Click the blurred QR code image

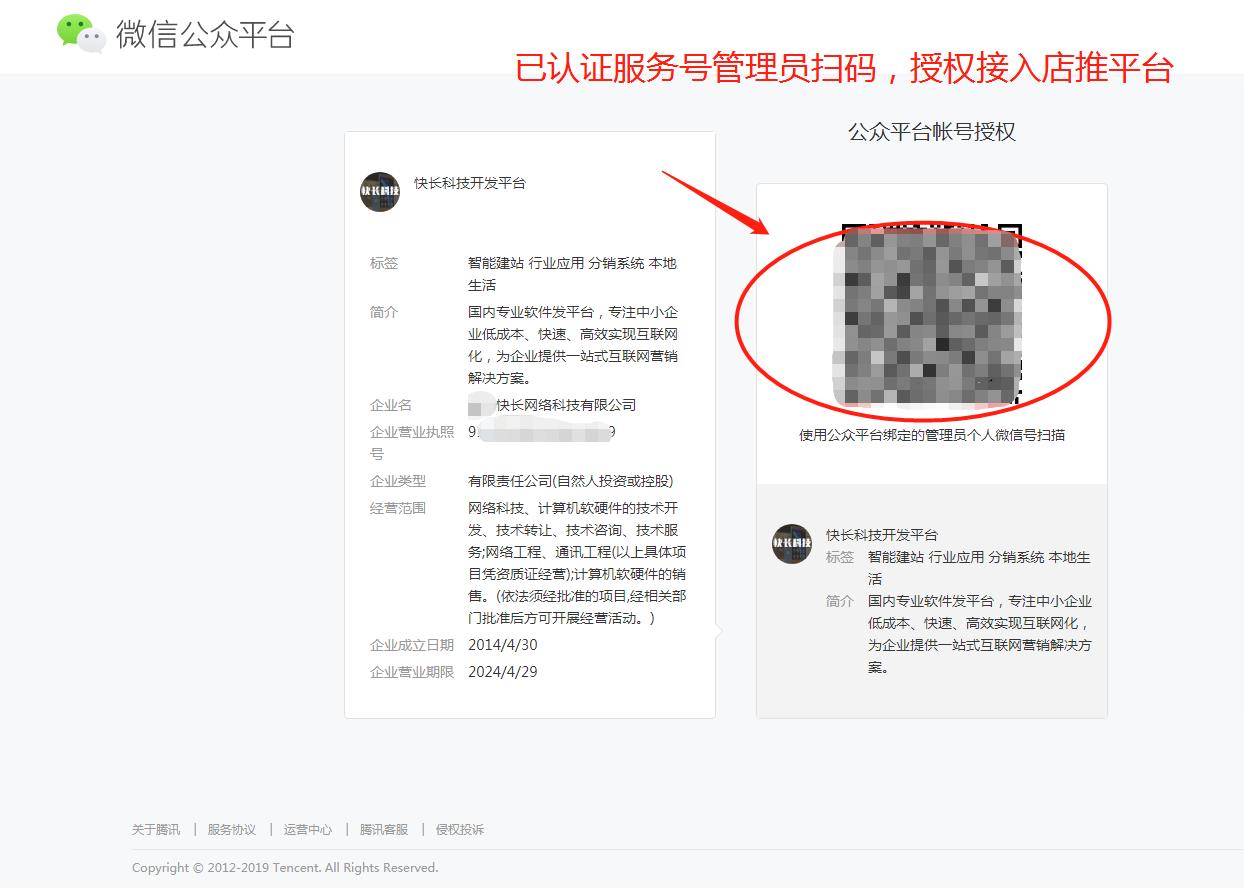pyautogui.click(x=927, y=316)
